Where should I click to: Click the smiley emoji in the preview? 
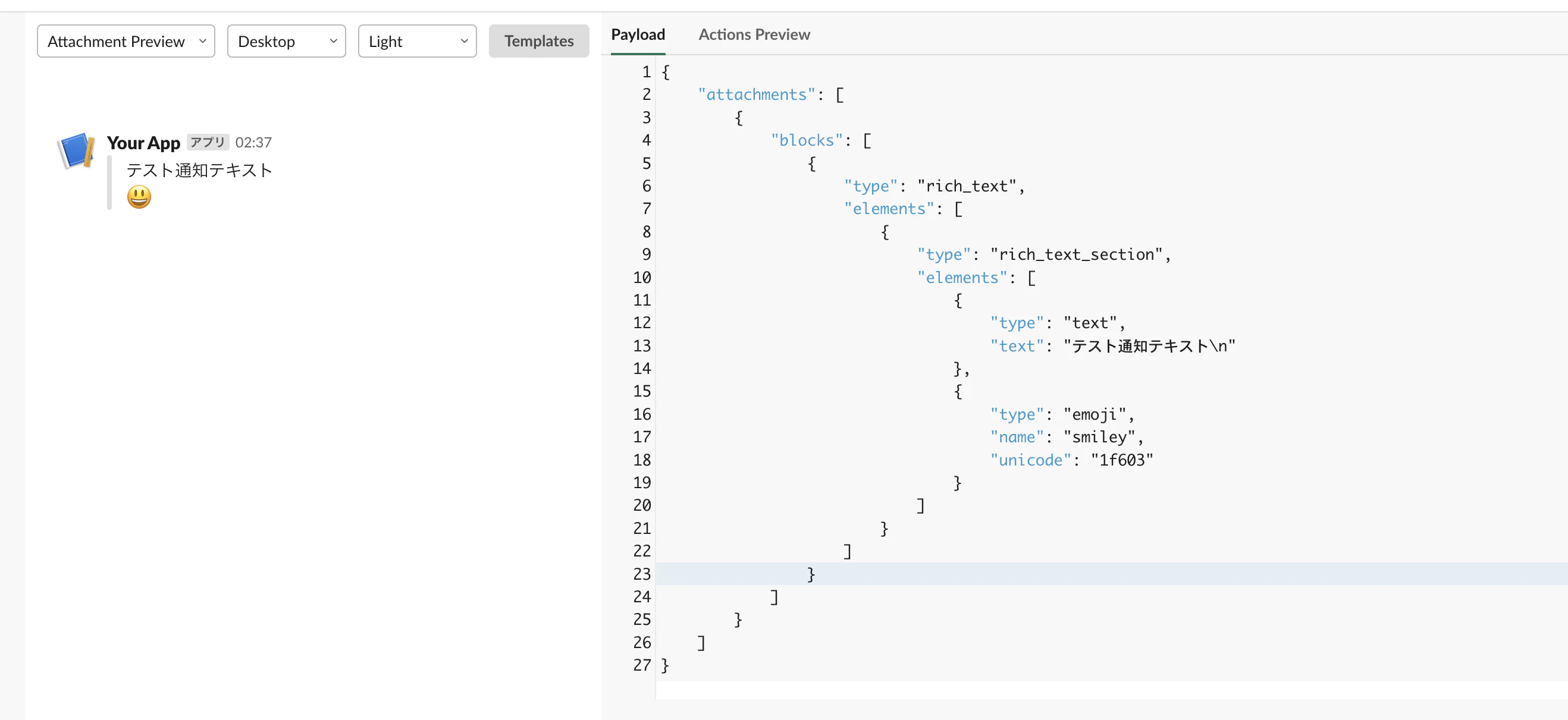pyautogui.click(x=139, y=197)
